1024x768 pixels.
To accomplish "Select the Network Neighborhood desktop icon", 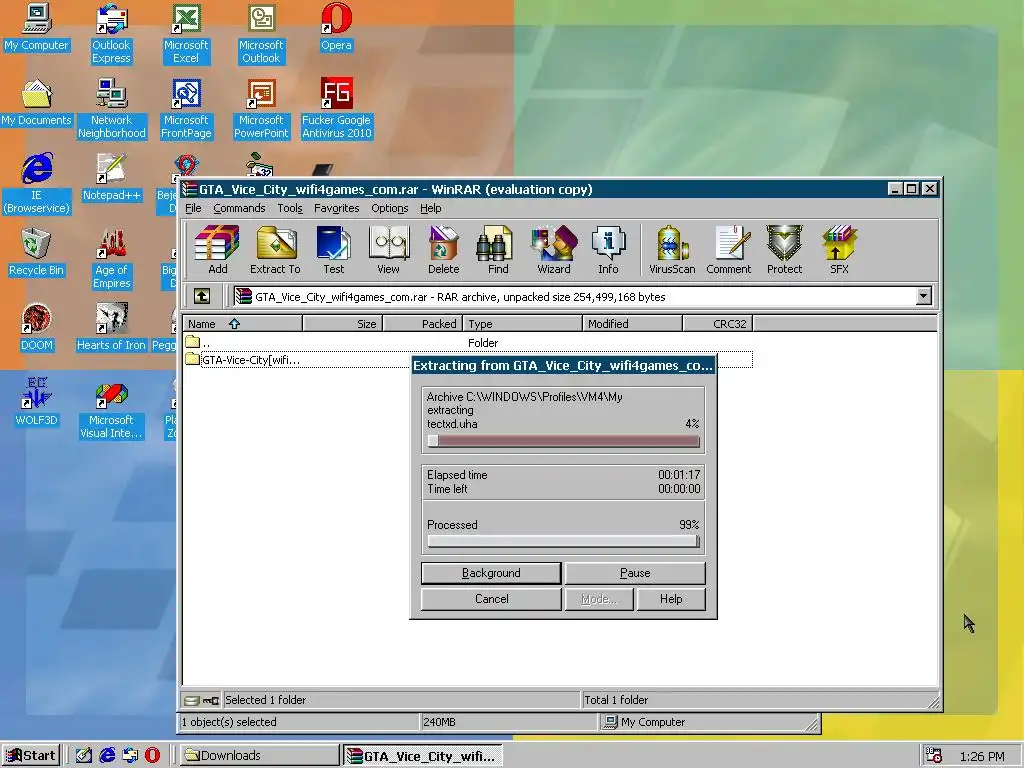I will [112, 109].
